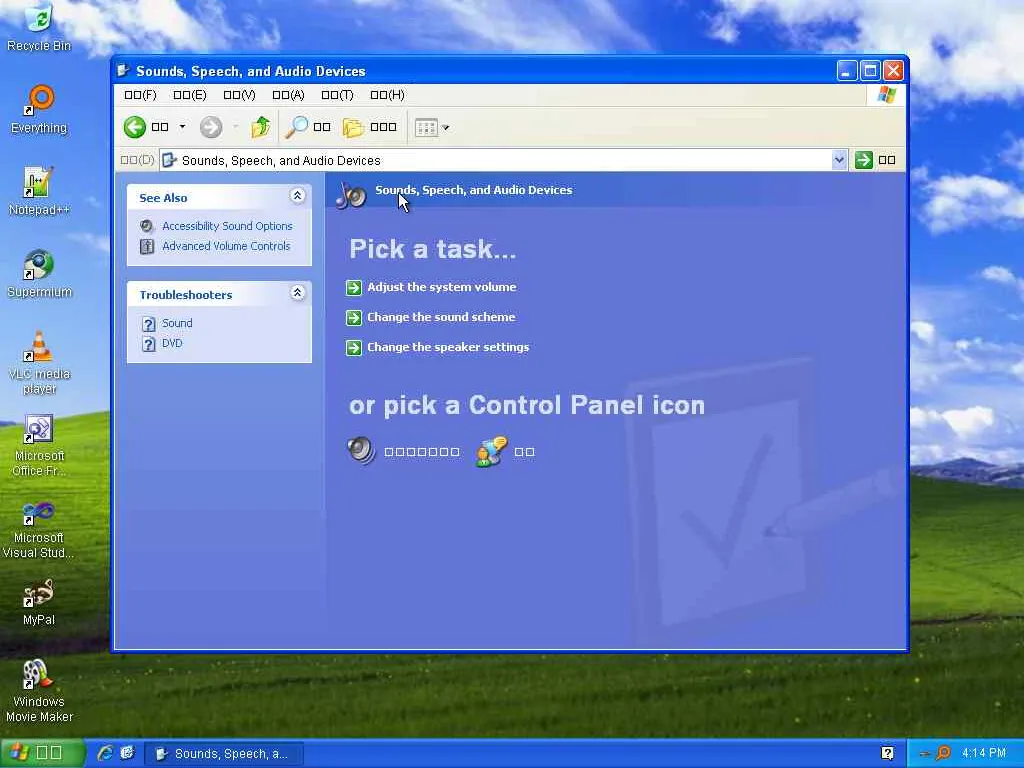Image resolution: width=1024 pixels, height=768 pixels.
Task: Select the Microsoft Visual Studio shortcut
Action: point(39,528)
